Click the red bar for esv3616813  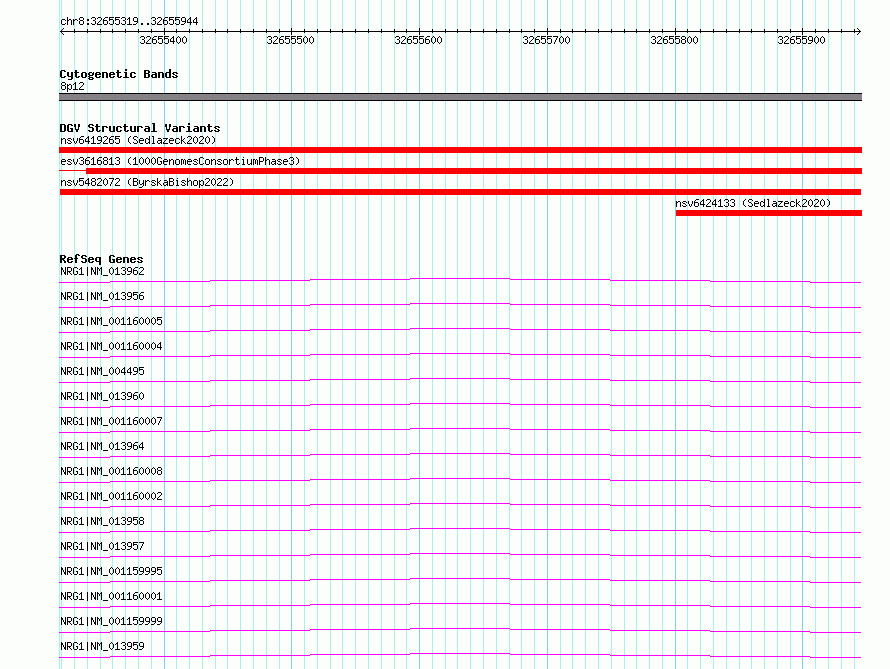click(474, 171)
